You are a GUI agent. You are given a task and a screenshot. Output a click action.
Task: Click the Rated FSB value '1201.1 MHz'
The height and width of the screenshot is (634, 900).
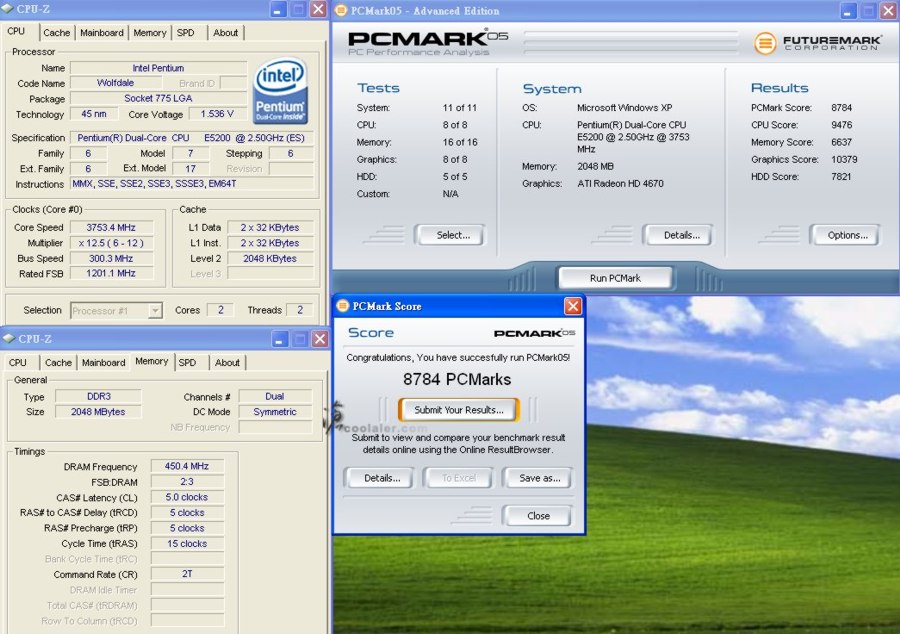pos(111,274)
